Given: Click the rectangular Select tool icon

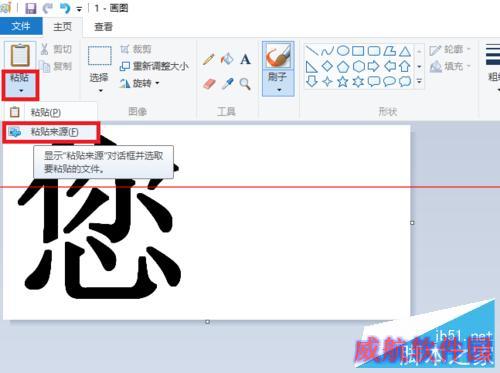Looking at the screenshot, I should tap(100, 56).
